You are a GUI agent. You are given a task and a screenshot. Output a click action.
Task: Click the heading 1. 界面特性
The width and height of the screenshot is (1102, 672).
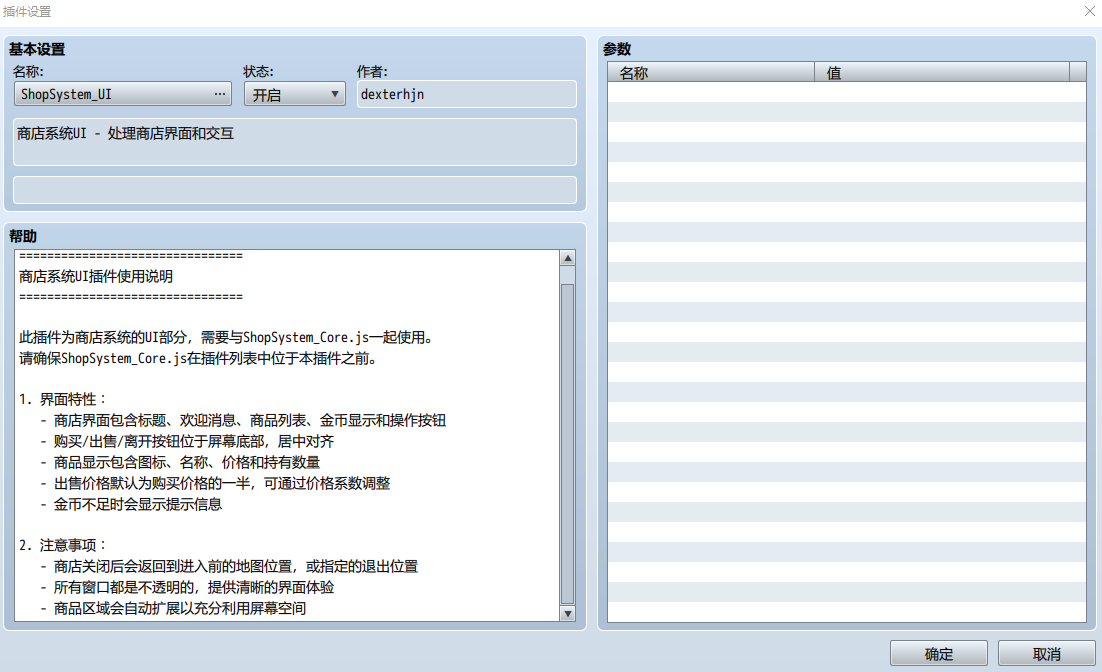pos(63,399)
